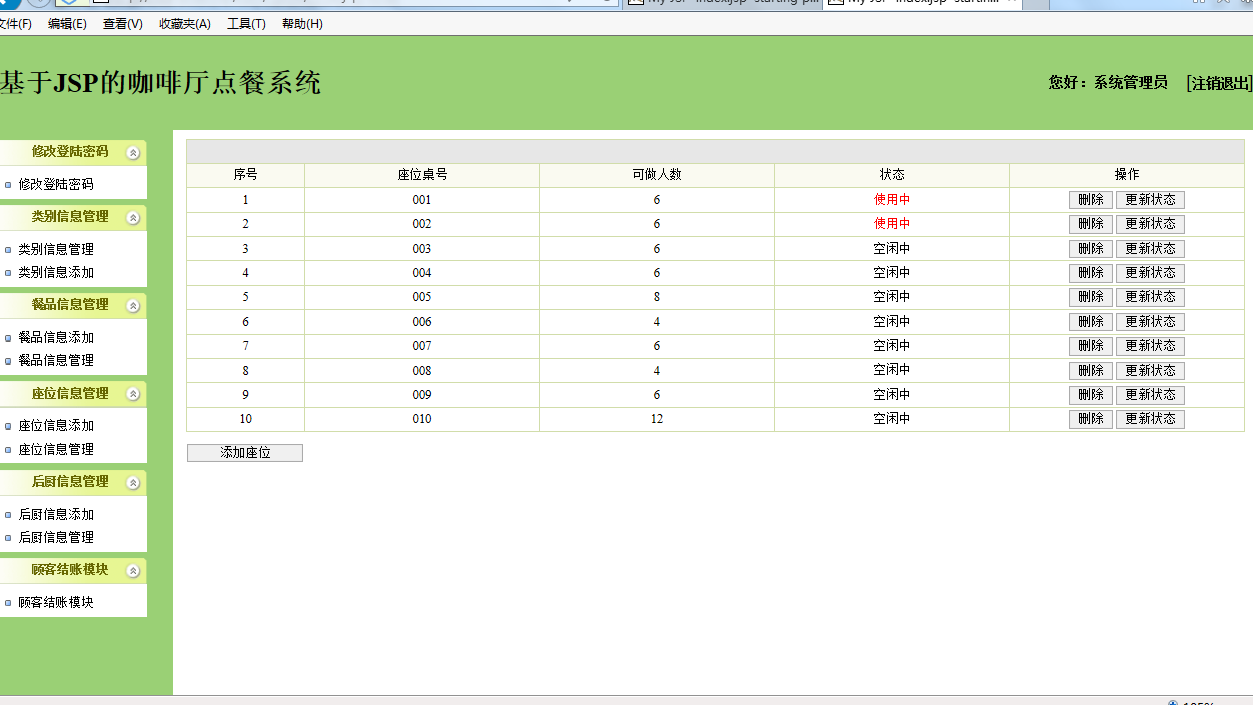Open 餐品信息管理 sidebar link
Viewport: 1253px width, 705px height.
[56, 361]
